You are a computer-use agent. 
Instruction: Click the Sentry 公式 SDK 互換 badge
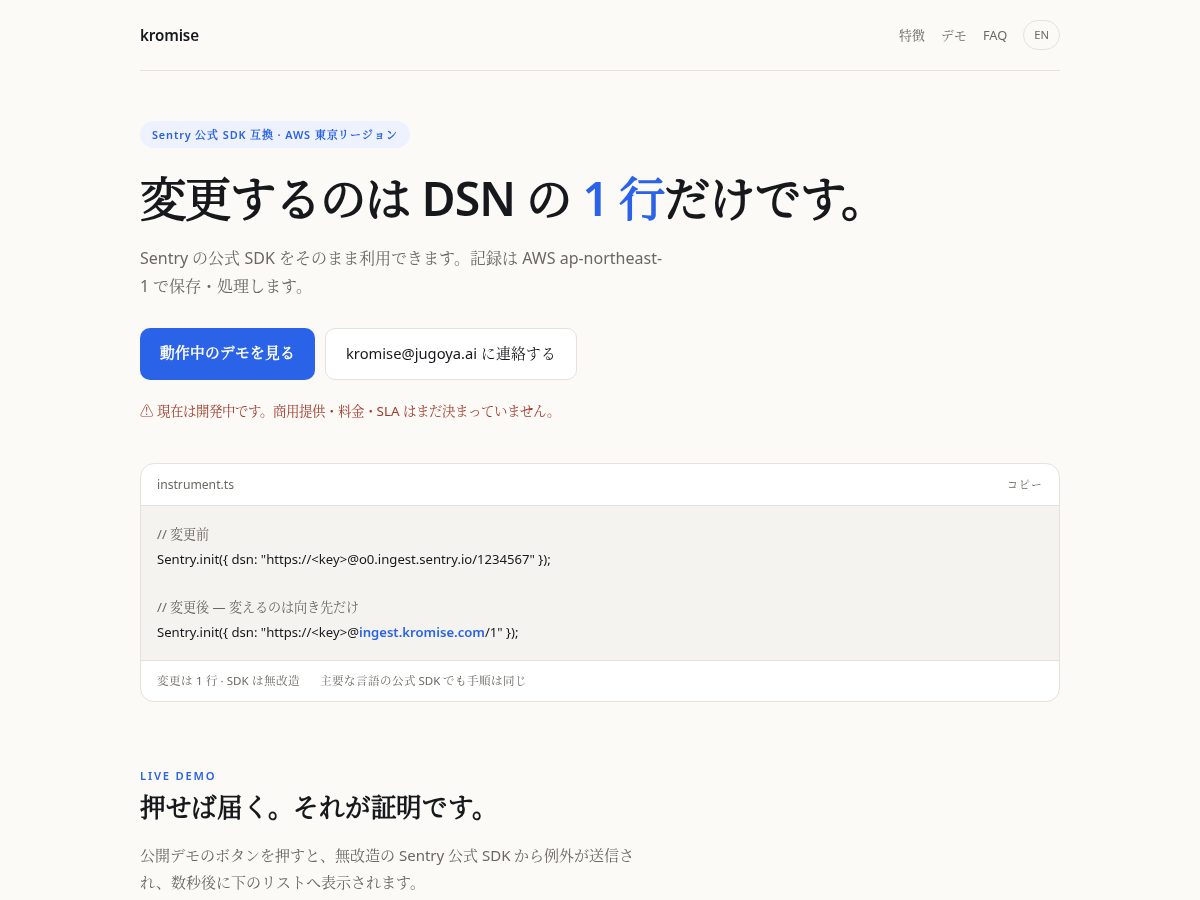275,134
